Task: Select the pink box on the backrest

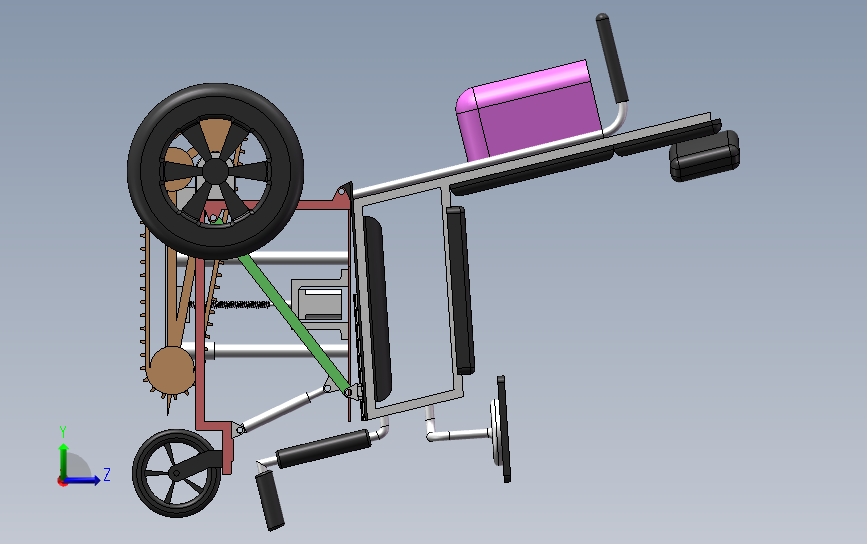Action: click(x=528, y=111)
